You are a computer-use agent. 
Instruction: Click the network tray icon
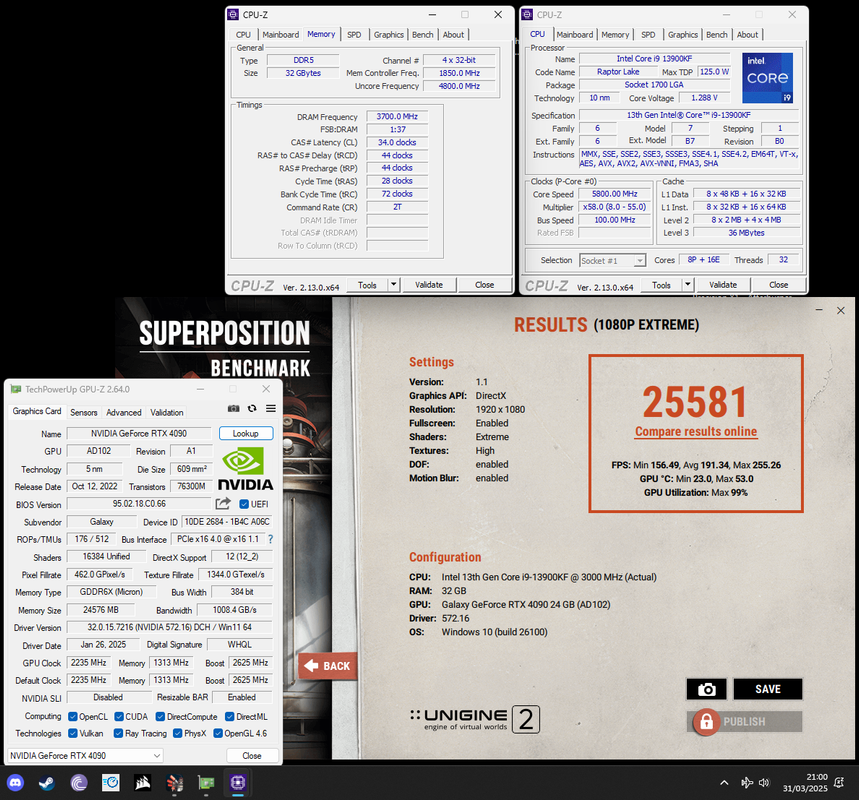pos(746,782)
